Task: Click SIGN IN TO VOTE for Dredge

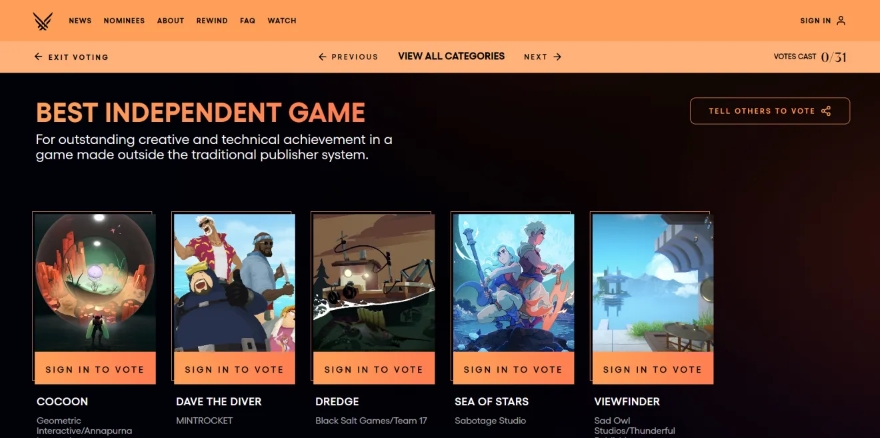Action: tap(374, 369)
